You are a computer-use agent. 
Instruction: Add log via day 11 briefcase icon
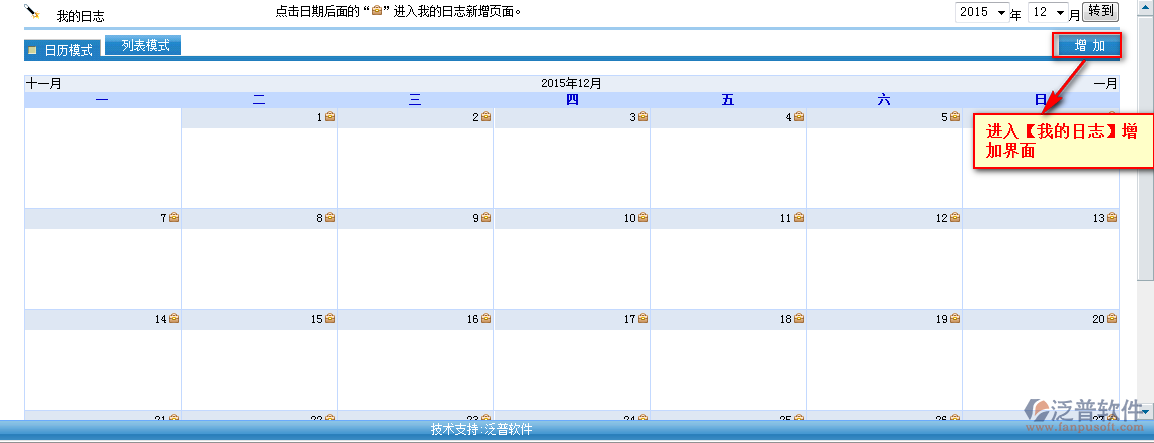tap(798, 218)
